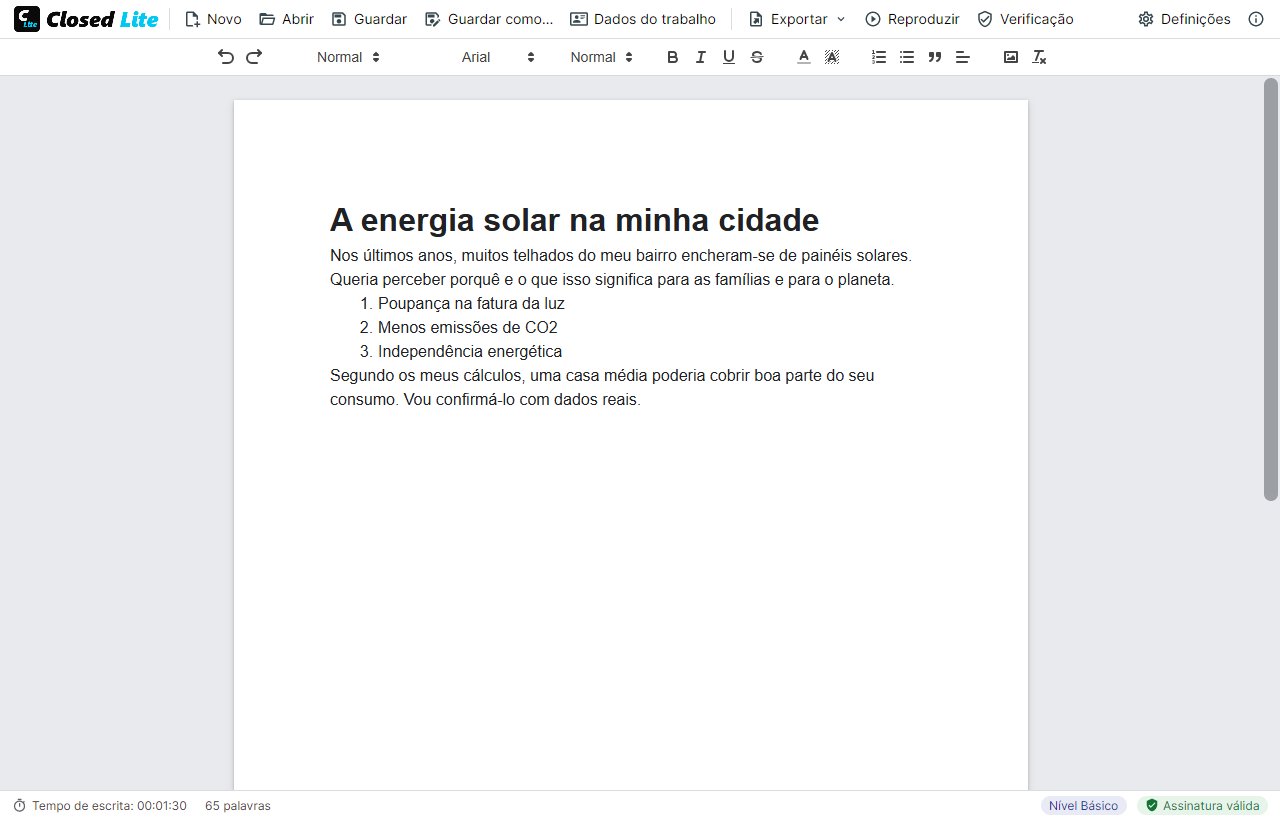Toggle bulleted list formatting

pos(907,57)
